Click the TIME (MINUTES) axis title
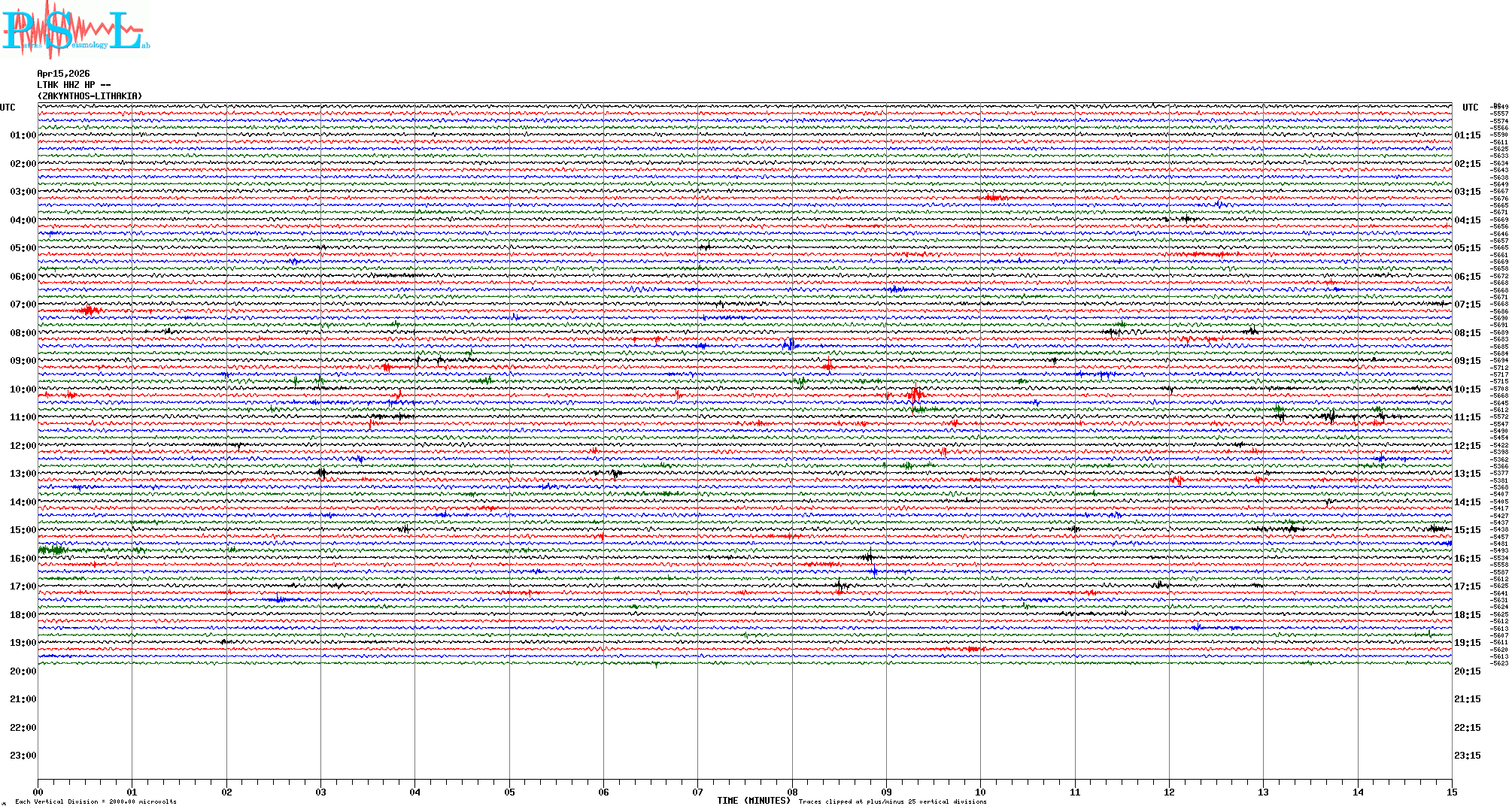The height and width of the screenshot is (812, 1512). point(753,801)
